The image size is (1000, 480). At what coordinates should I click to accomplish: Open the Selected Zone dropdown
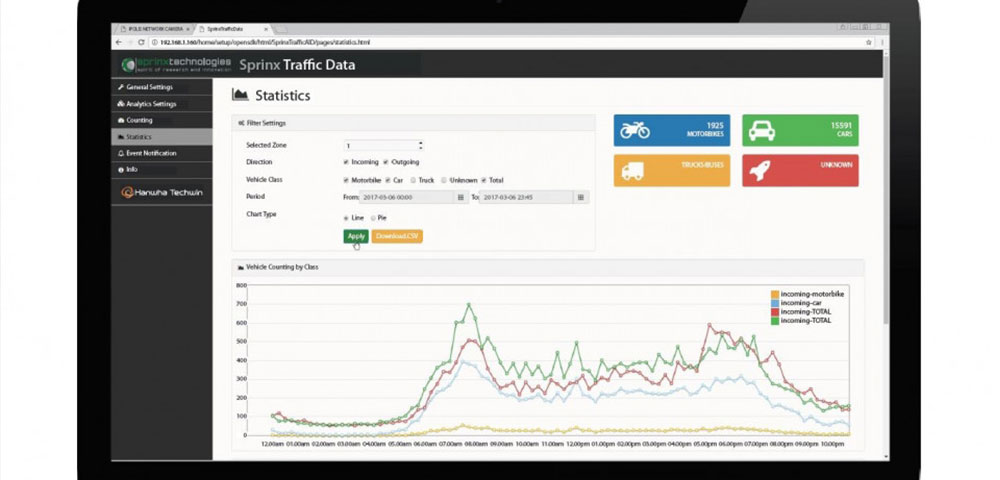pos(383,145)
